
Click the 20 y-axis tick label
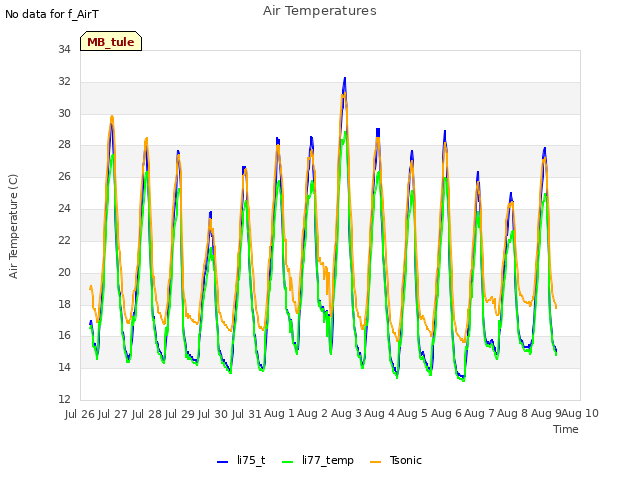coord(64,272)
